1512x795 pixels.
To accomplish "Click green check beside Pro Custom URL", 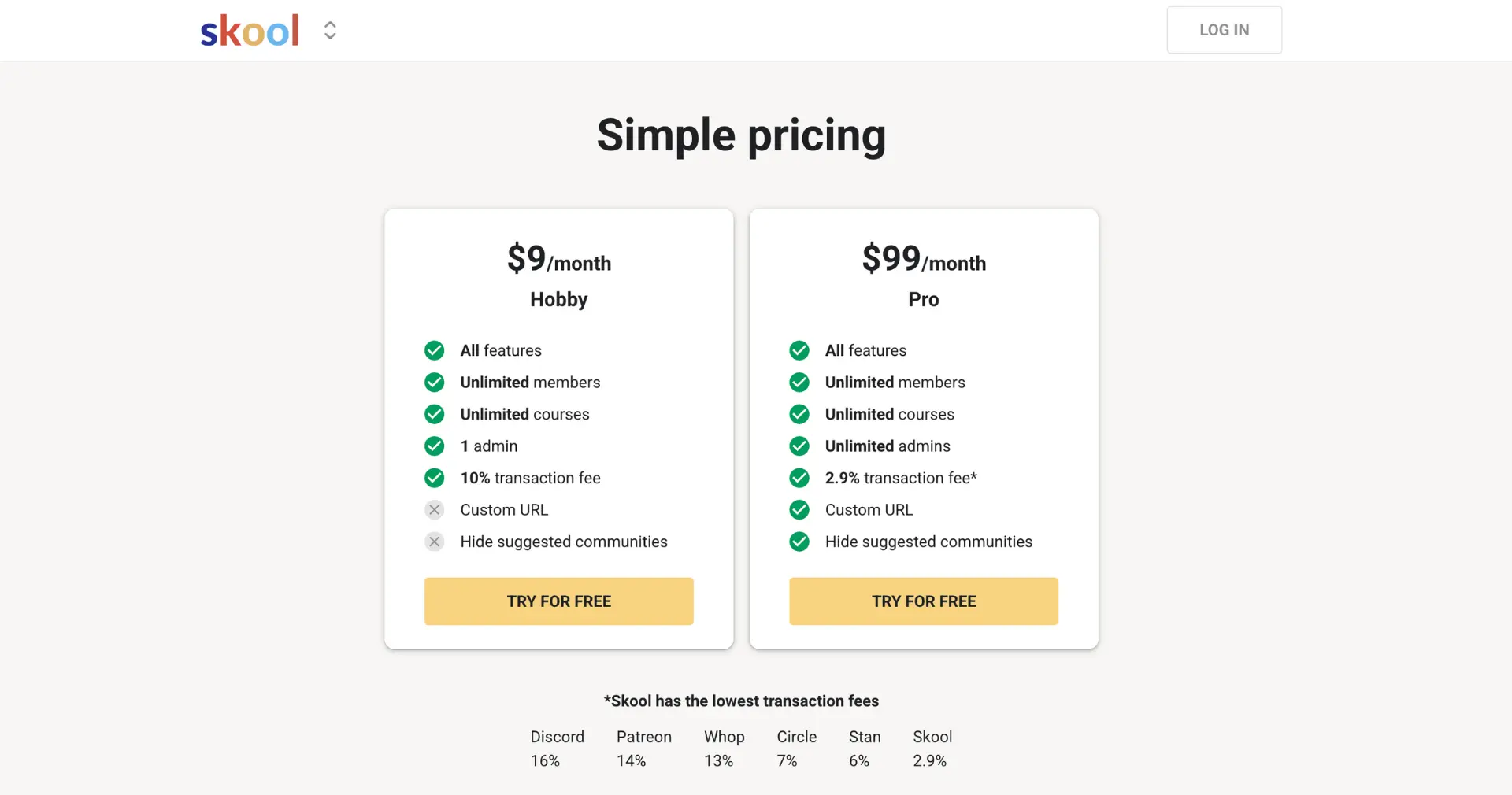I will (799, 510).
